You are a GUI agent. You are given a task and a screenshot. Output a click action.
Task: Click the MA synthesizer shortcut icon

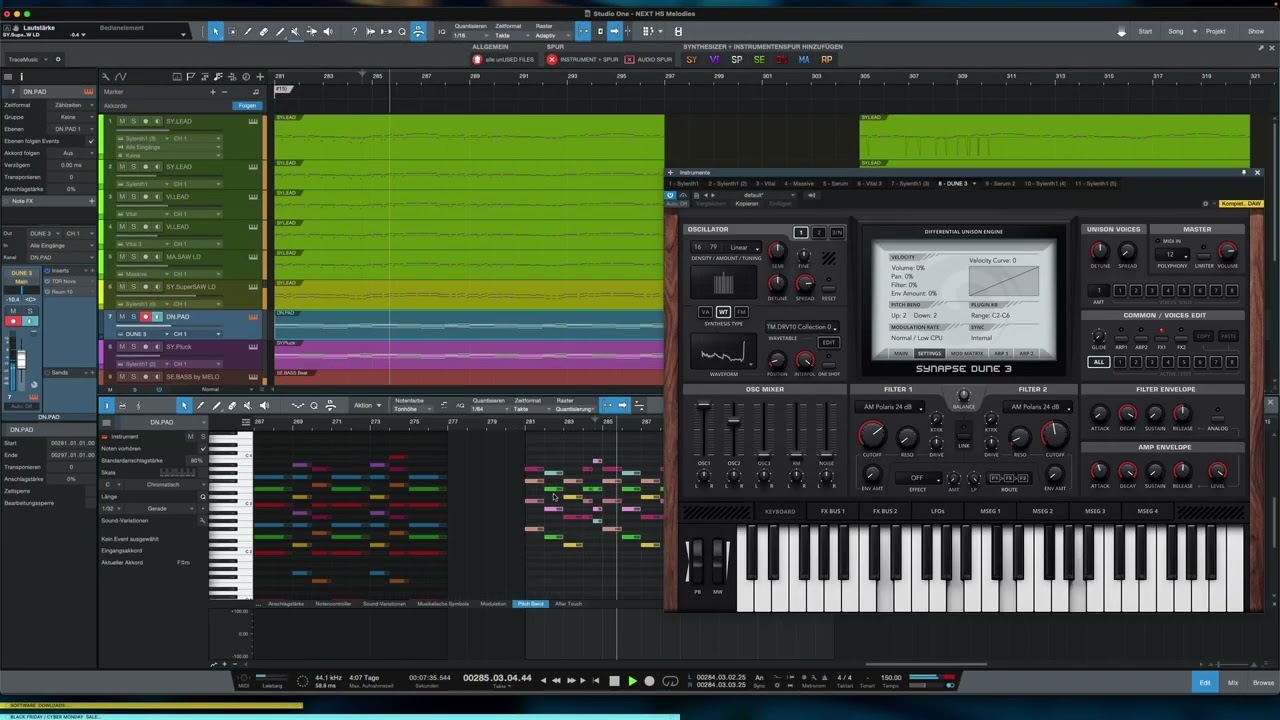point(804,59)
